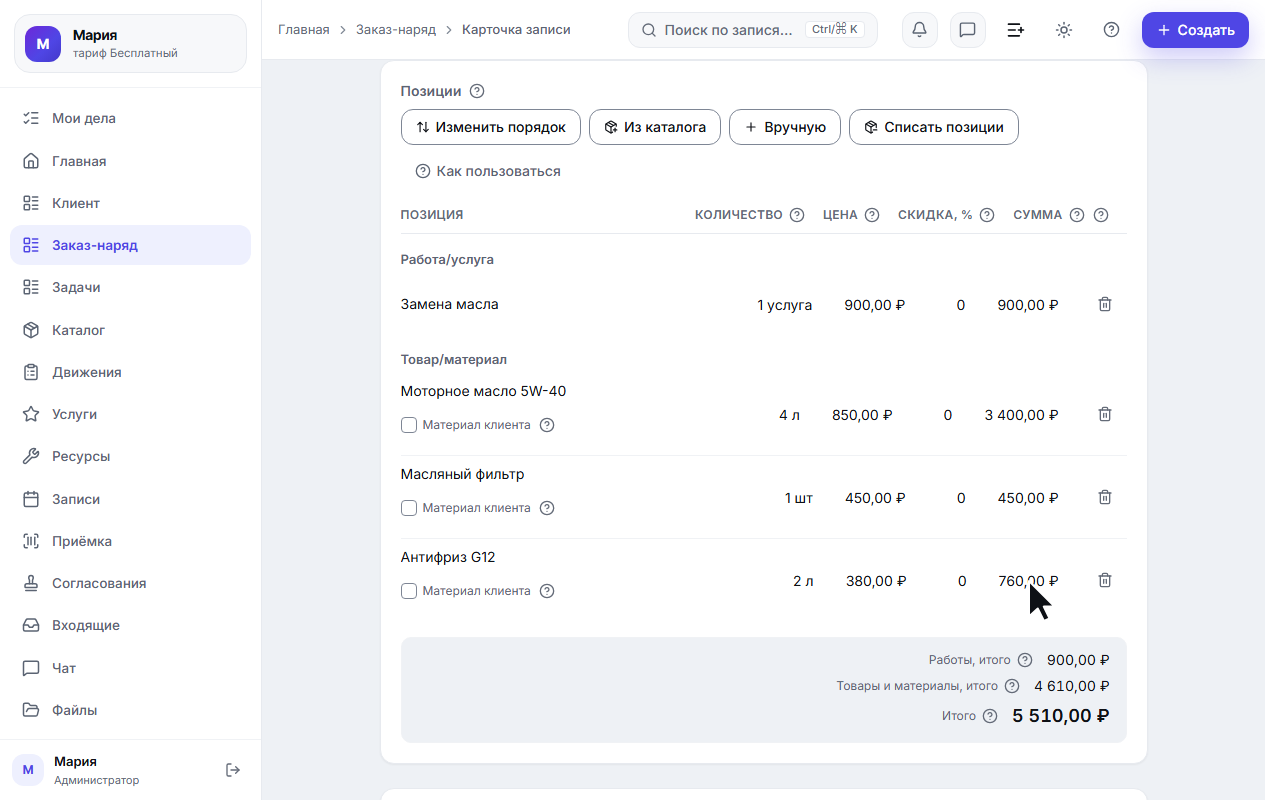Click last help icon in table header
The height and width of the screenshot is (800, 1280).
point(1101,215)
